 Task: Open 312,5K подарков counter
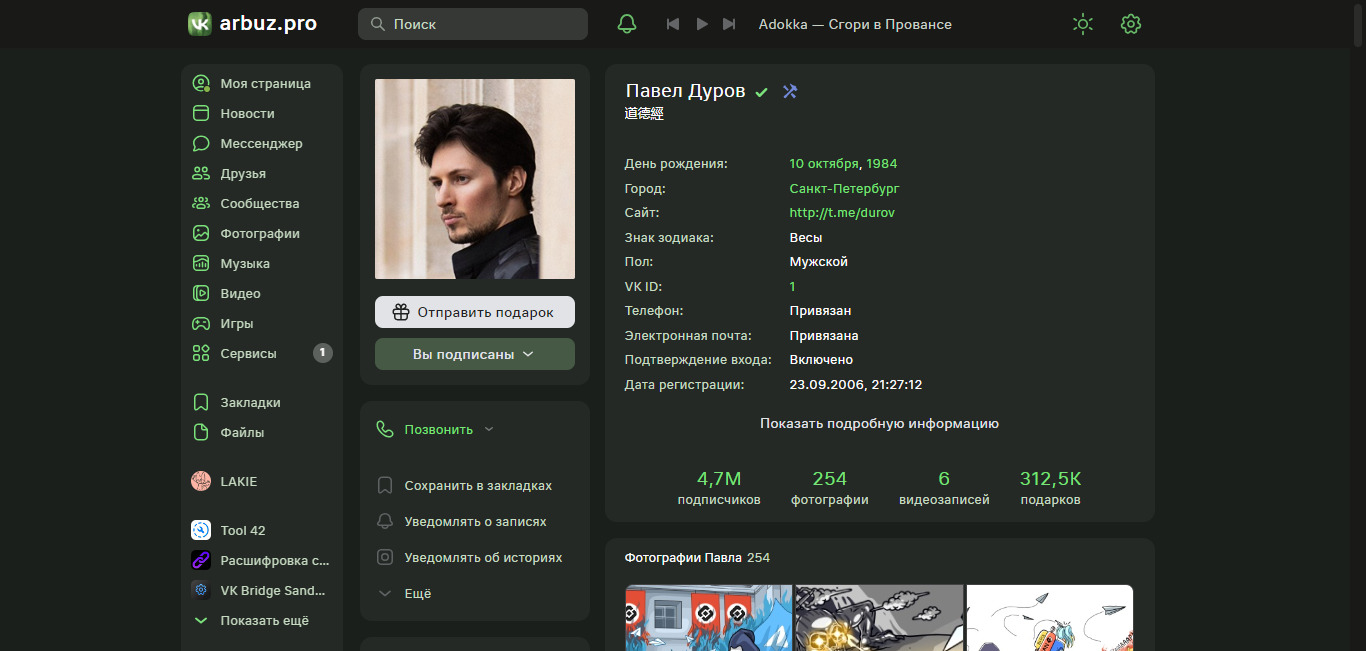coord(1050,488)
